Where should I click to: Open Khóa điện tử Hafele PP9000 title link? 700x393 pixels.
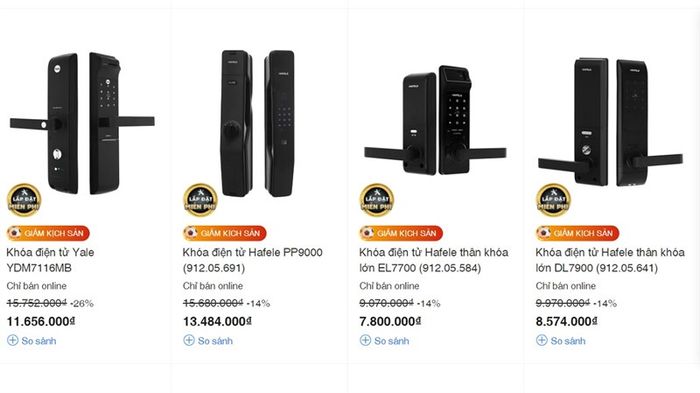[252, 260]
